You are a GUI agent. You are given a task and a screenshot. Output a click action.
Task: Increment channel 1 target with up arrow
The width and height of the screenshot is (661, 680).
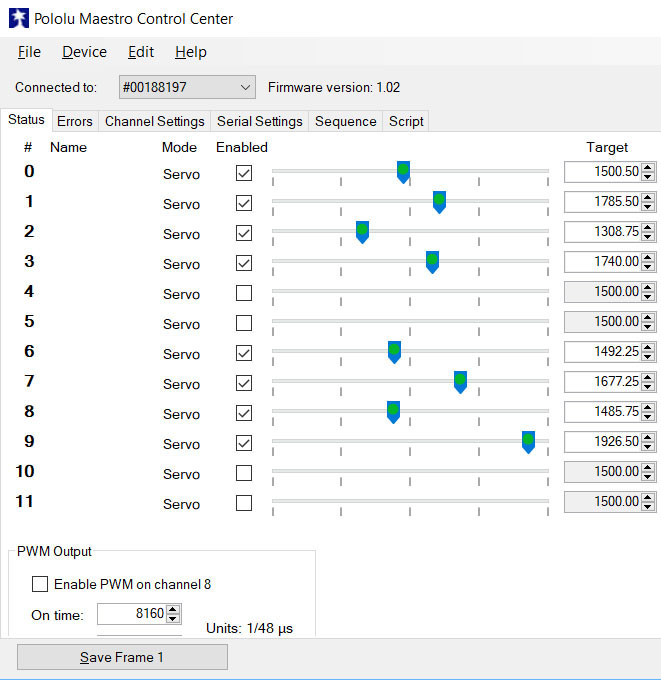[x=648, y=197]
